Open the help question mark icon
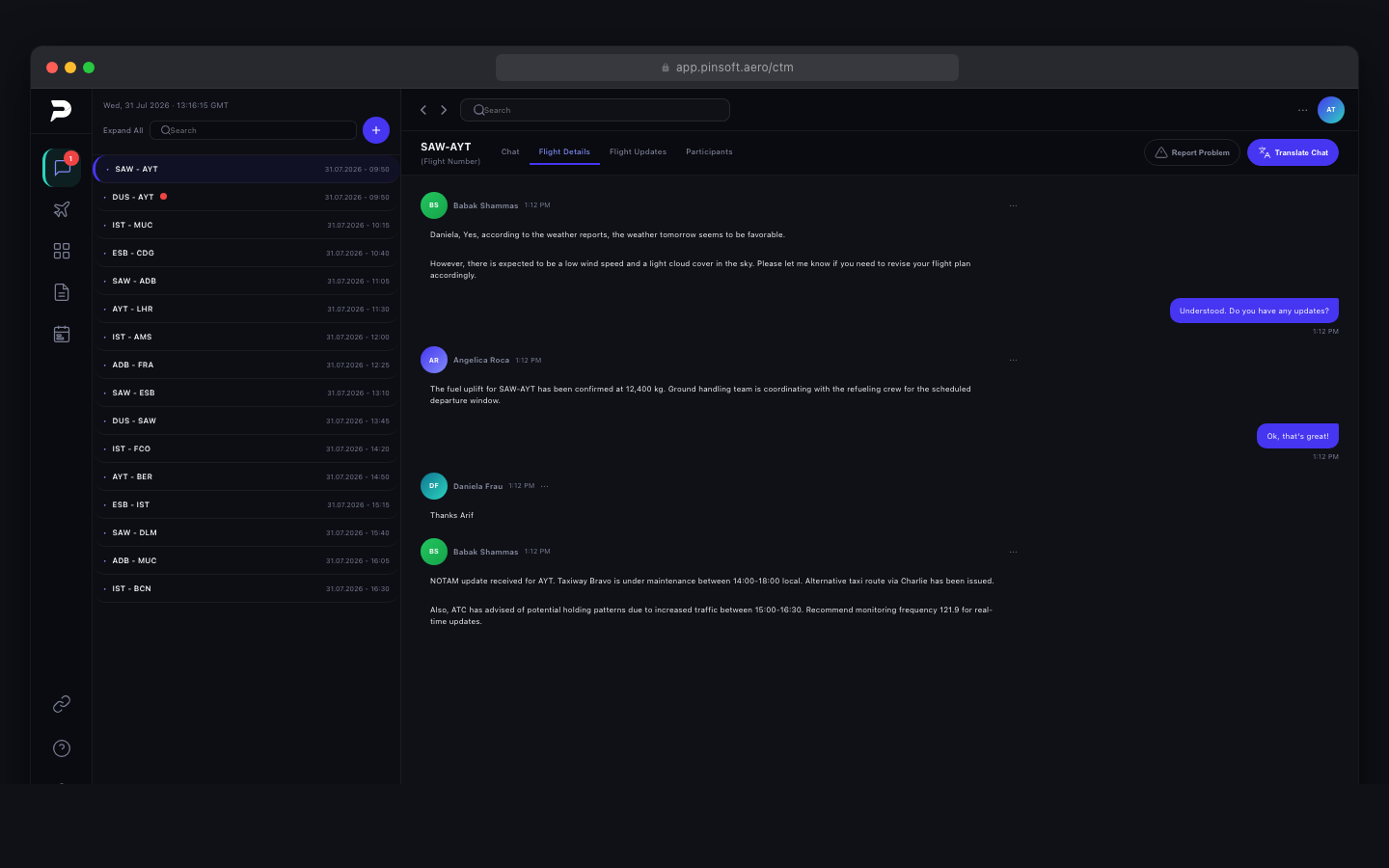The image size is (1389, 868). (62, 748)
